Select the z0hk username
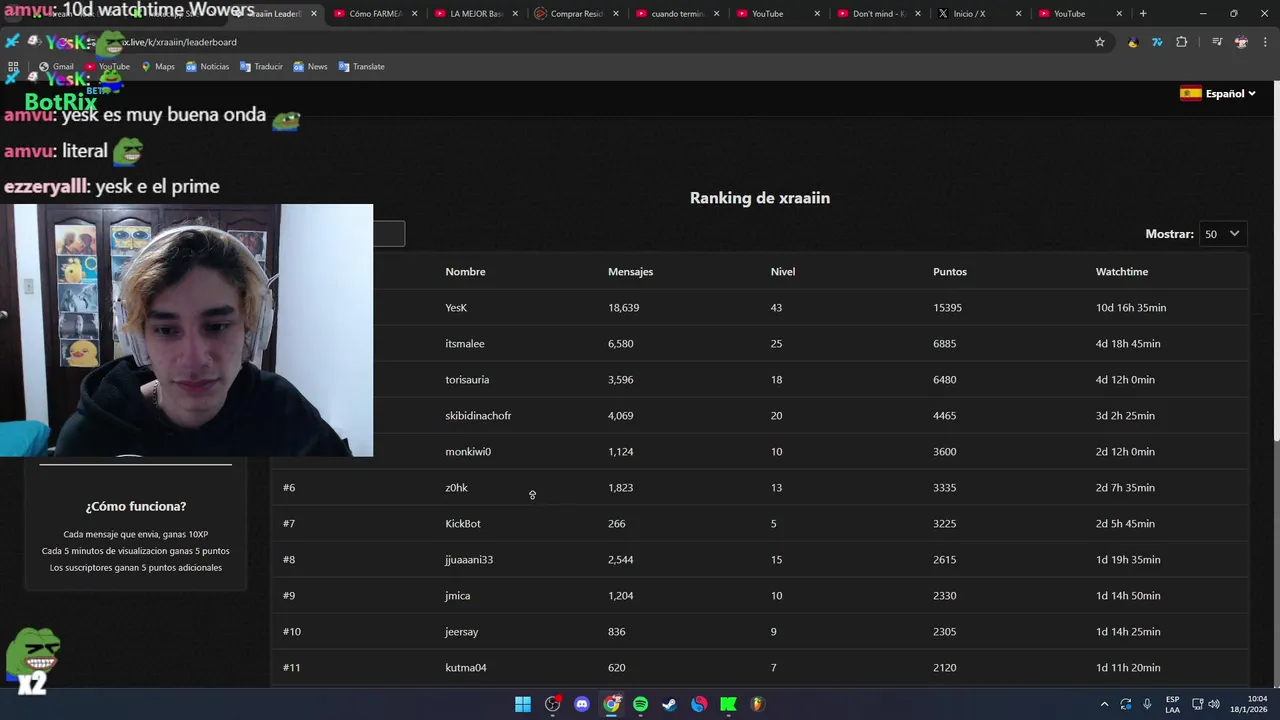The width and height of the screenshot is (1280, 720). pos(456,488)
